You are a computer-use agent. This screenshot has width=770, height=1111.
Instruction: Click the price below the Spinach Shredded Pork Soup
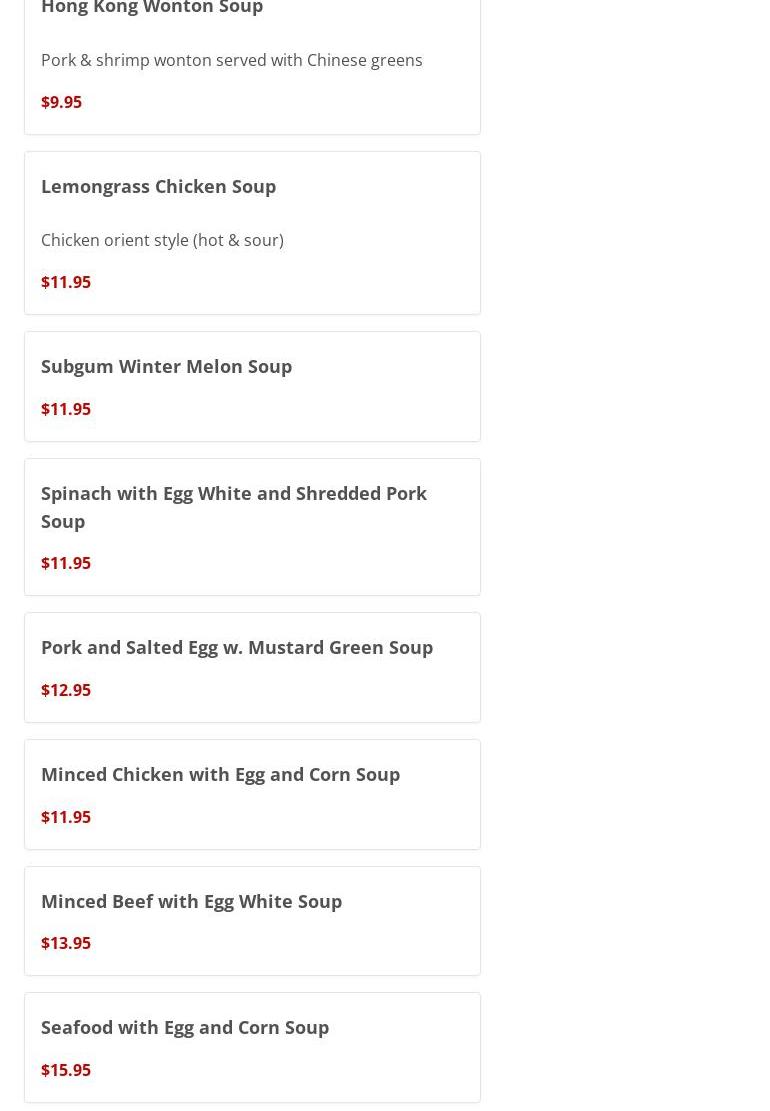pos(66,563)
